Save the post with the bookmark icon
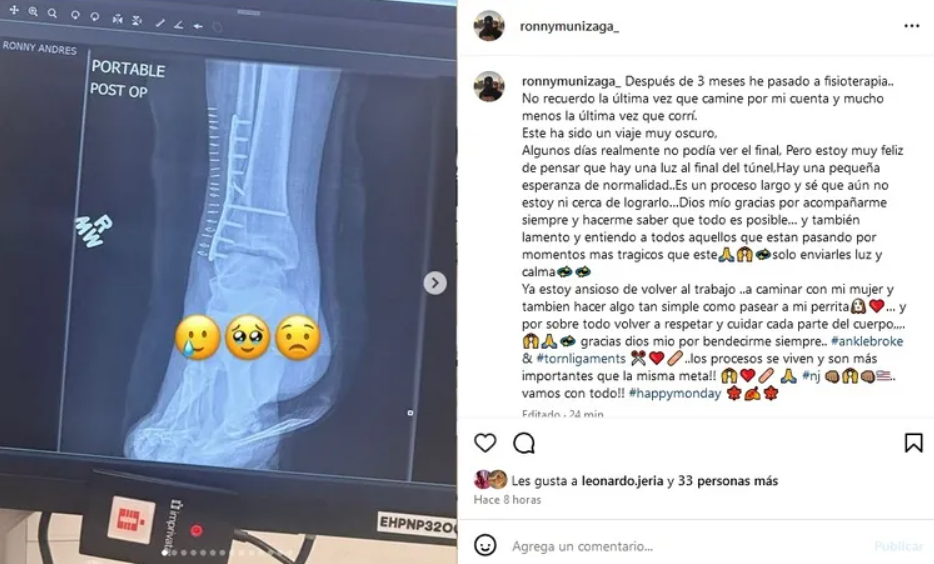Image resolution: width=934 pixels, height=564 pixels. 913,443
